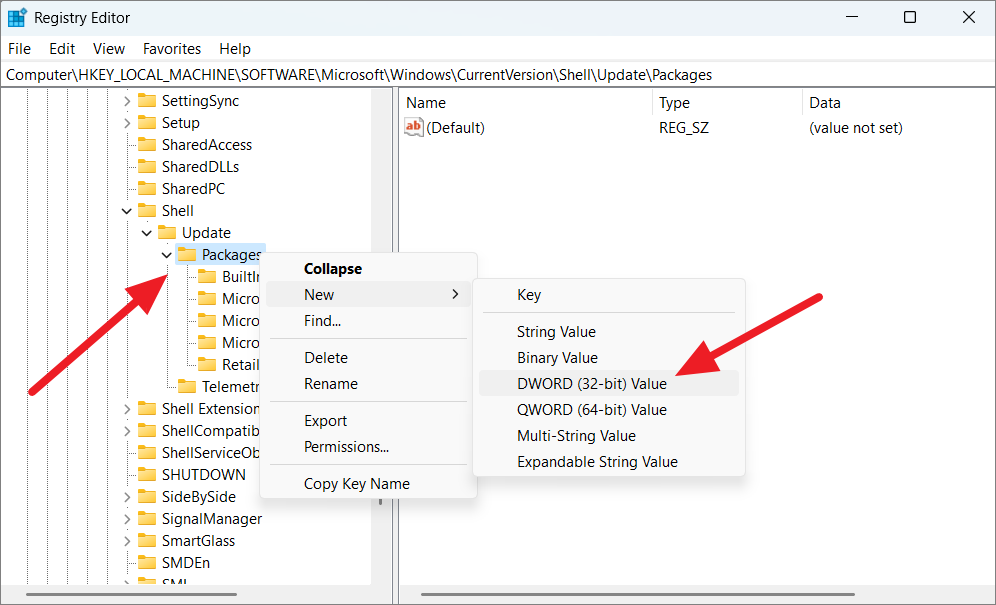
Task: Open the View menu
Action: tap(109, 49)
